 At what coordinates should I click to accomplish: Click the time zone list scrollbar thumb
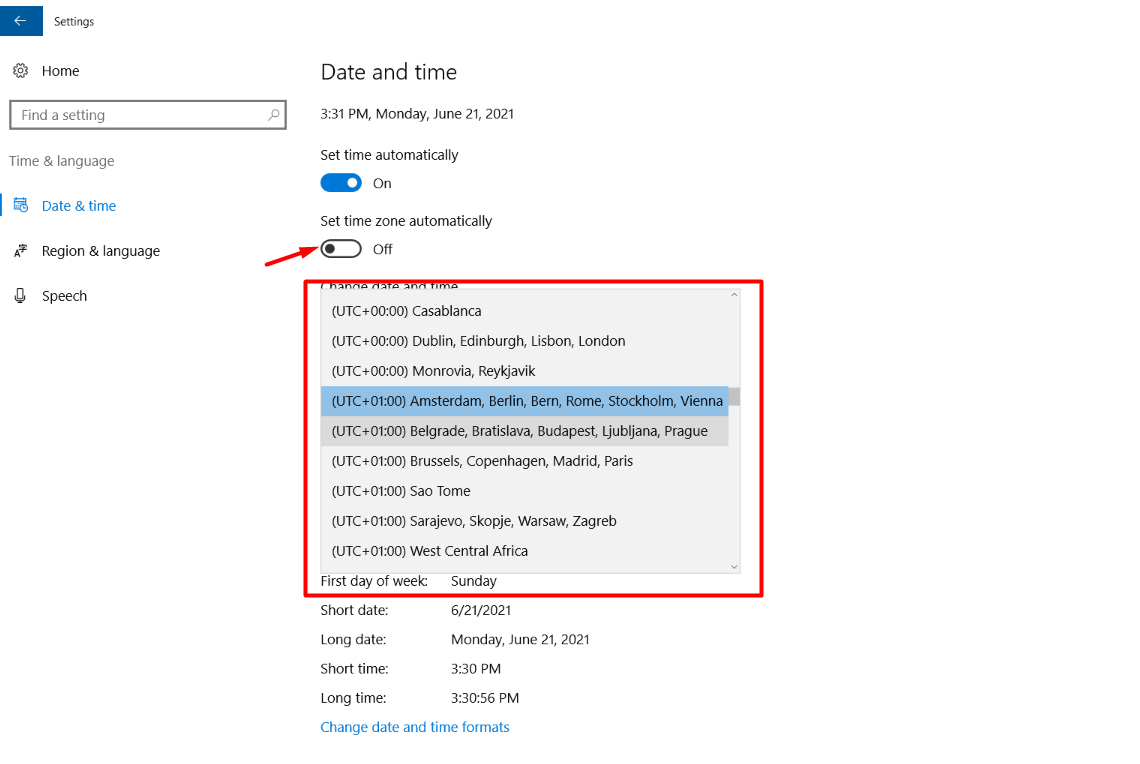pos(734,396)
